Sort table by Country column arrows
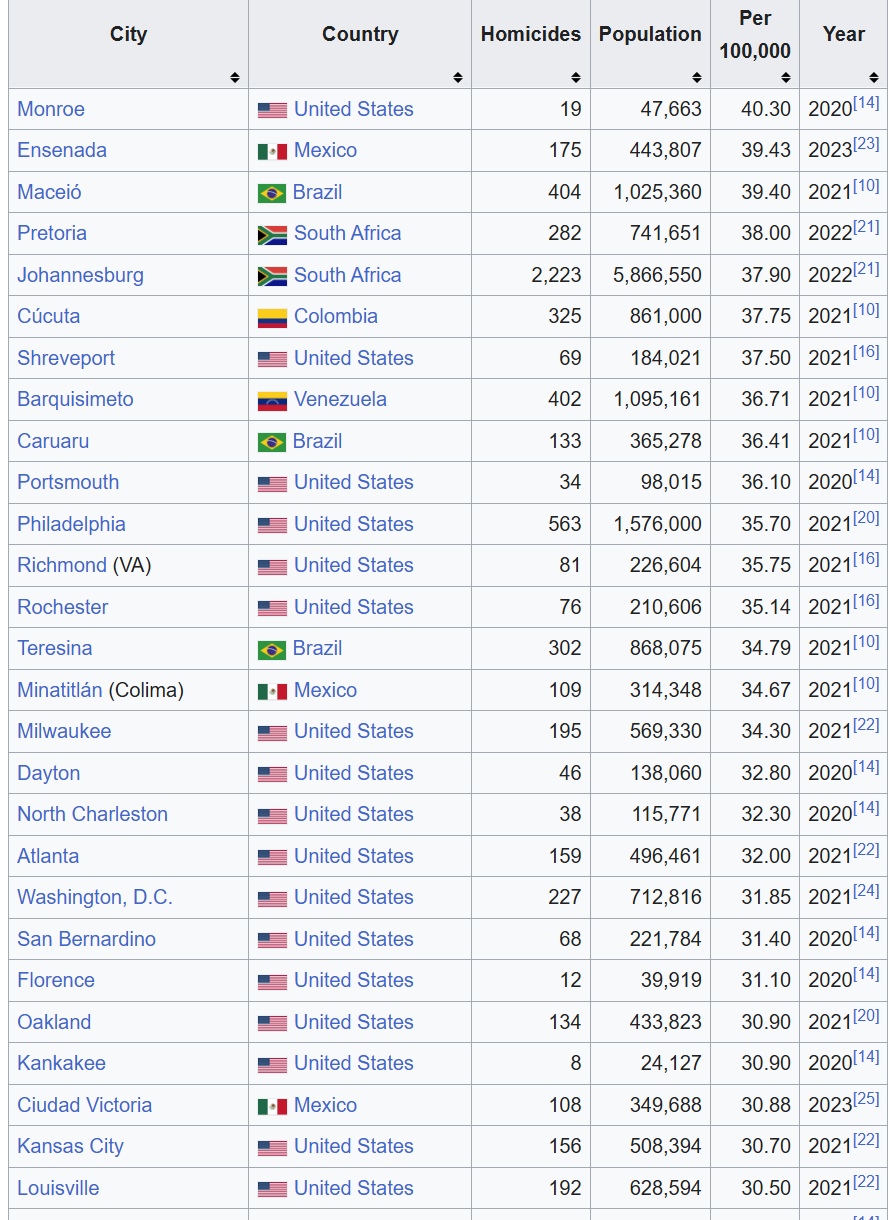The height and width of the screenshot is (1220, 896). point(458,77)
